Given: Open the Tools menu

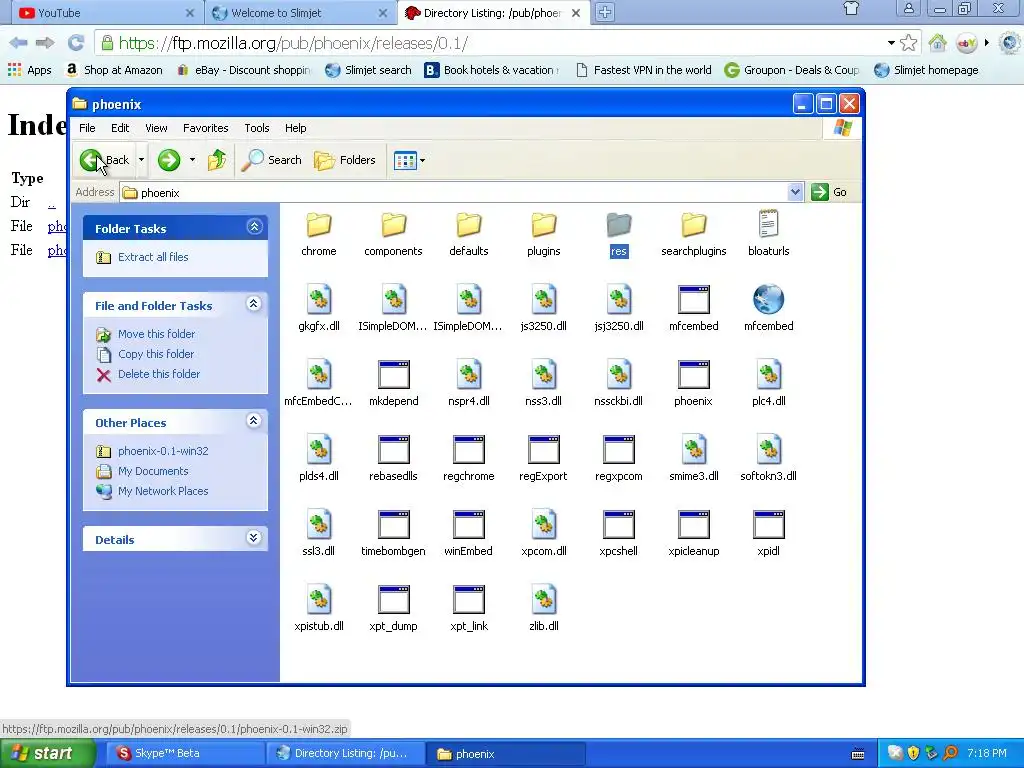Looking at the screenshot, I should pyautogui.click(x=257, y=128).
